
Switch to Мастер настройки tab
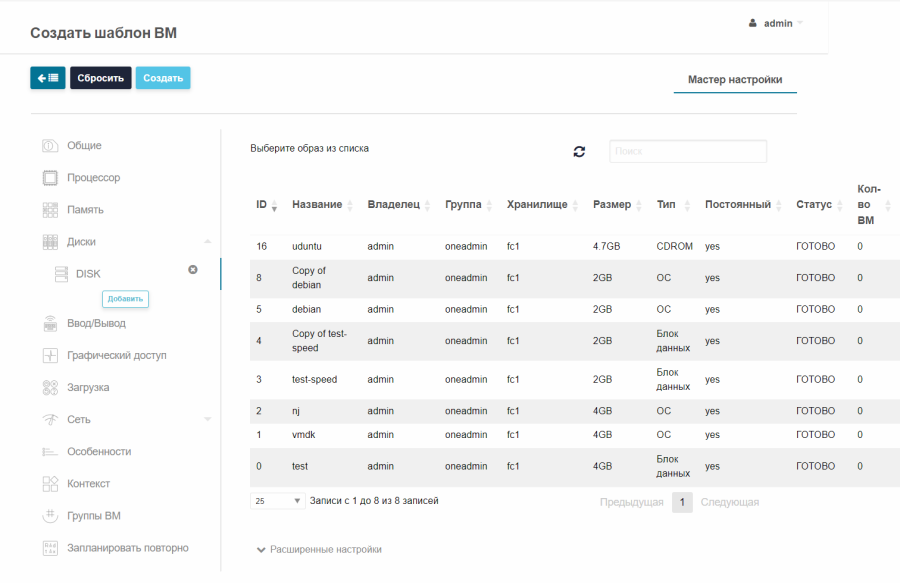(735, 80)
